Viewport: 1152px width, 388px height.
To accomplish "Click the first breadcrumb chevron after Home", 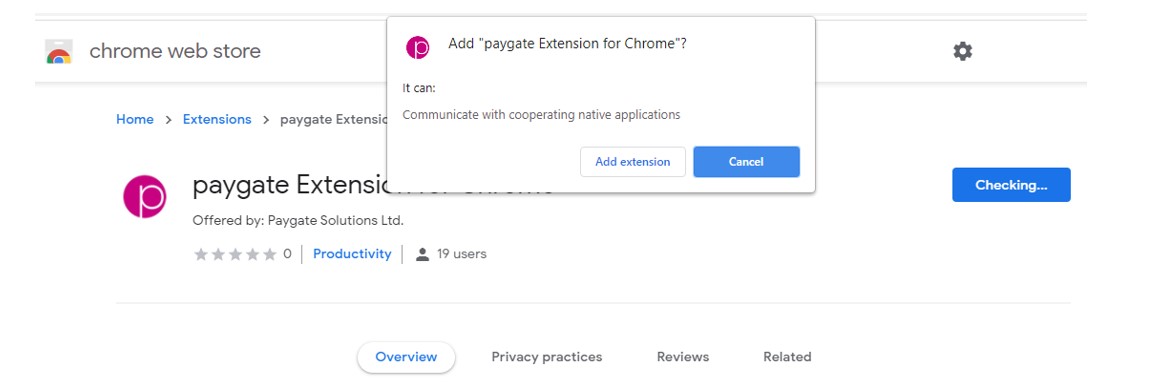I will click(168, 120).
